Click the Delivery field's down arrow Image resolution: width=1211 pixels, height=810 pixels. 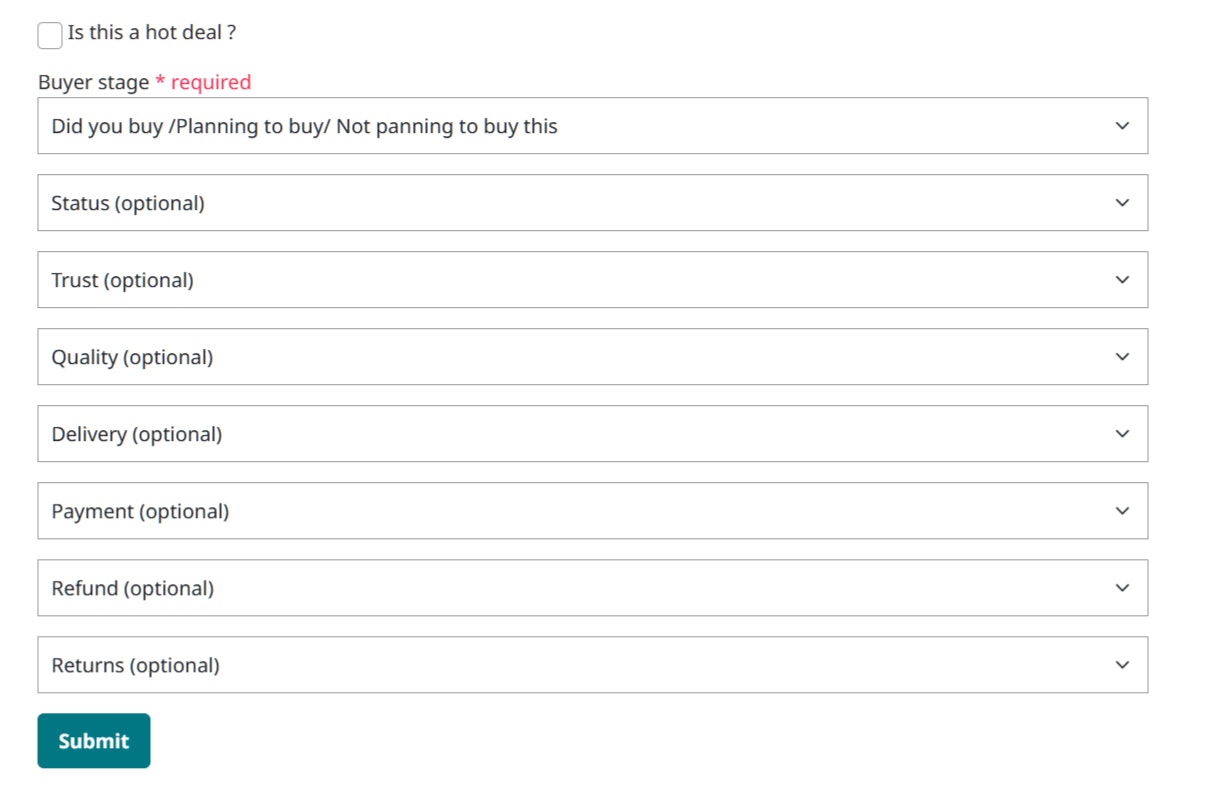click(x=1122, y=434)
